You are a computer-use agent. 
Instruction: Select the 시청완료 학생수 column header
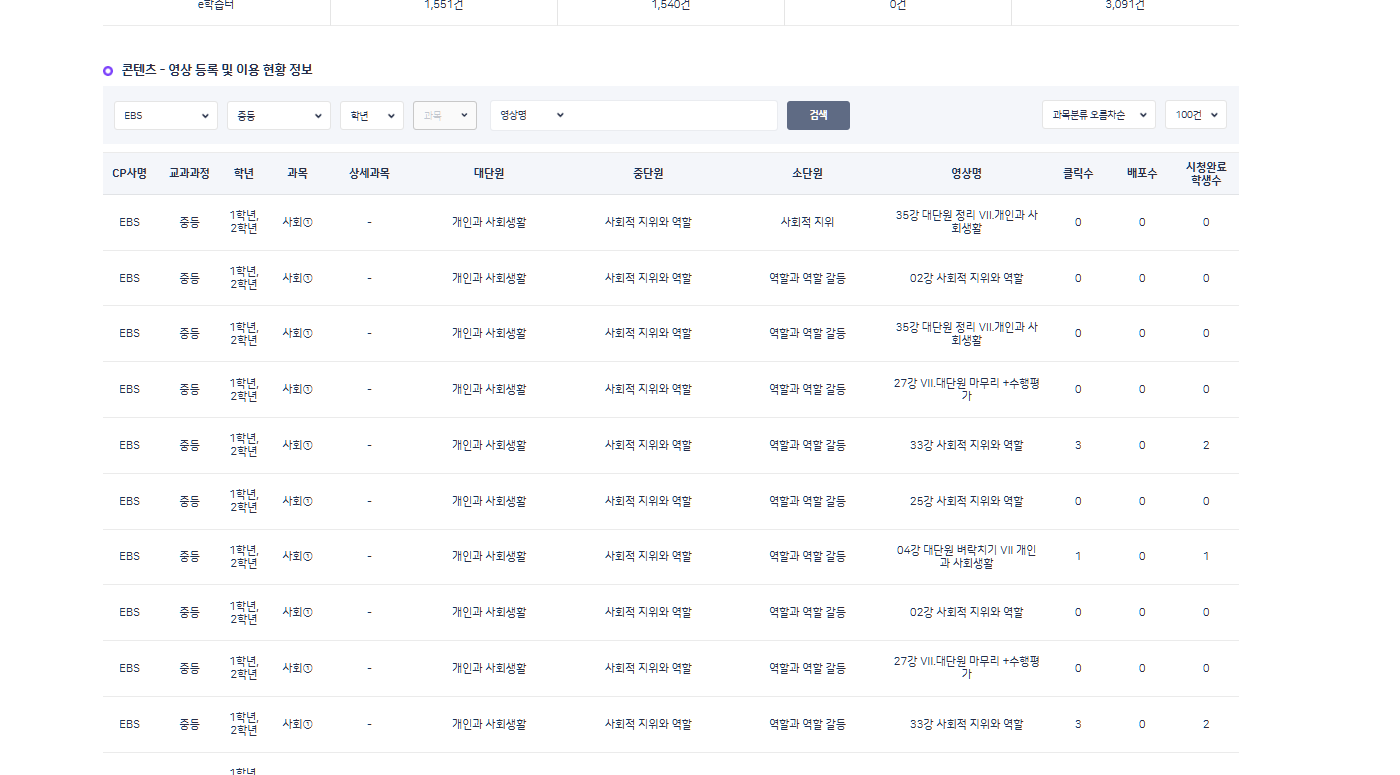1205,173
